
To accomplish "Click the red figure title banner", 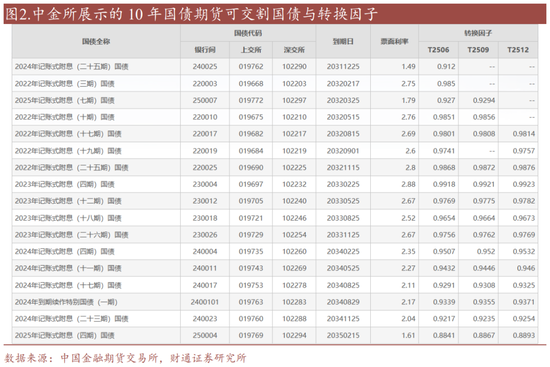I will (x=275, y=14).
